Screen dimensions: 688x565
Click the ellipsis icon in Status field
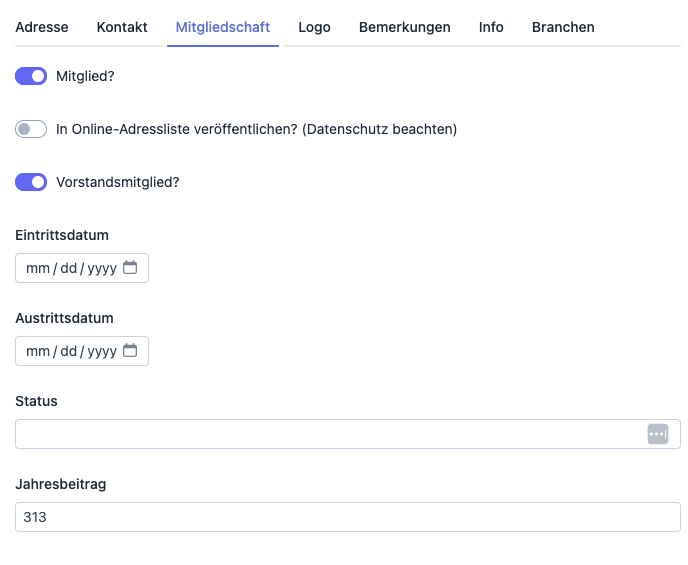point(657,434)
